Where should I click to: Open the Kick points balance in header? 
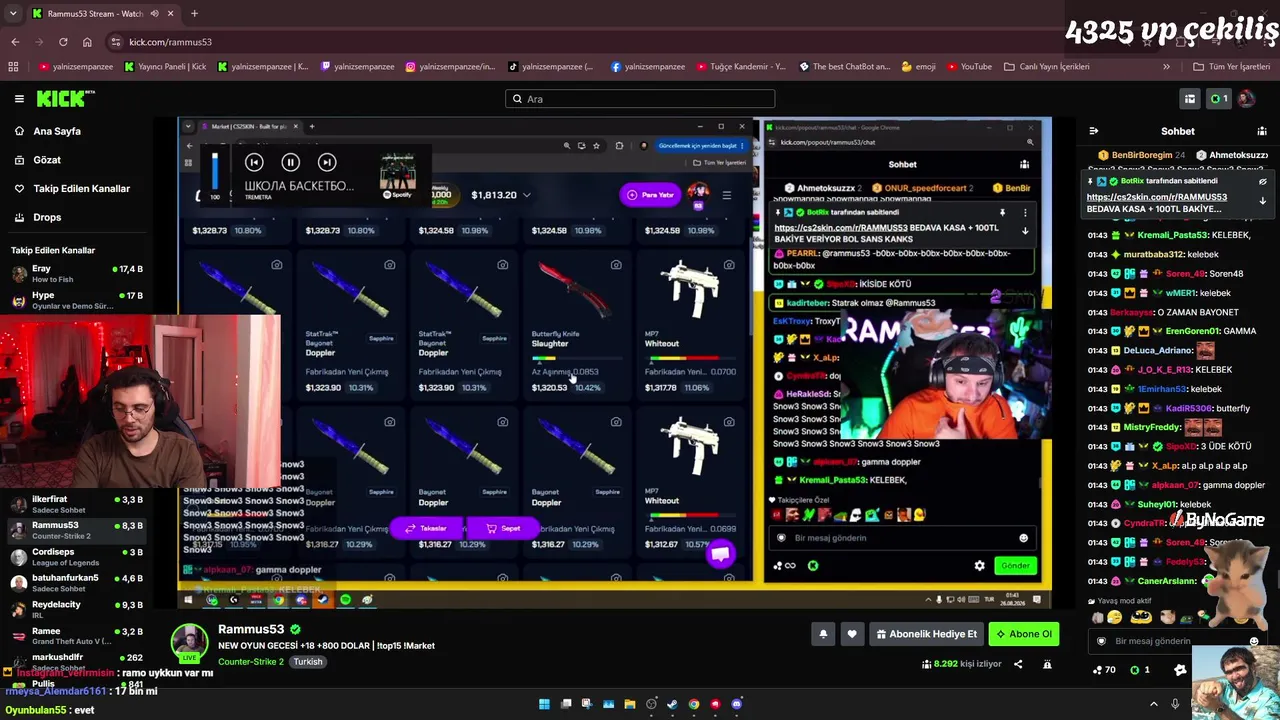pos(1217,99)
